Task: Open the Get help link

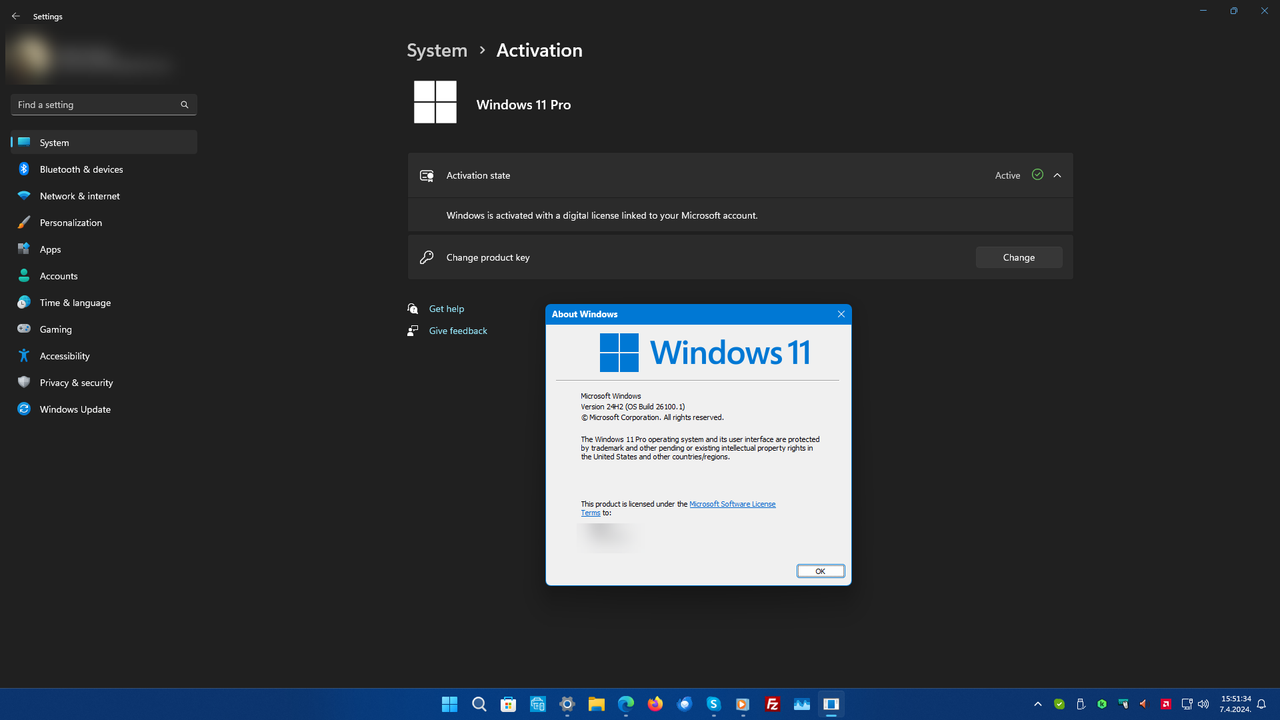Action: (446, 309)
